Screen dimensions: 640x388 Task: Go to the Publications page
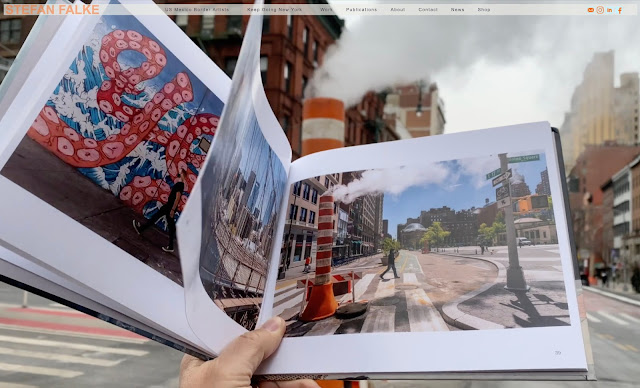(x=361, y=9)
